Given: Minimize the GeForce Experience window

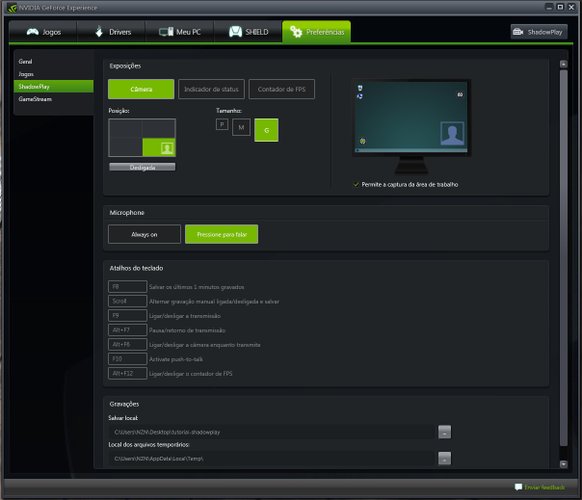Looking at the screenshot, I should [549, 7].
